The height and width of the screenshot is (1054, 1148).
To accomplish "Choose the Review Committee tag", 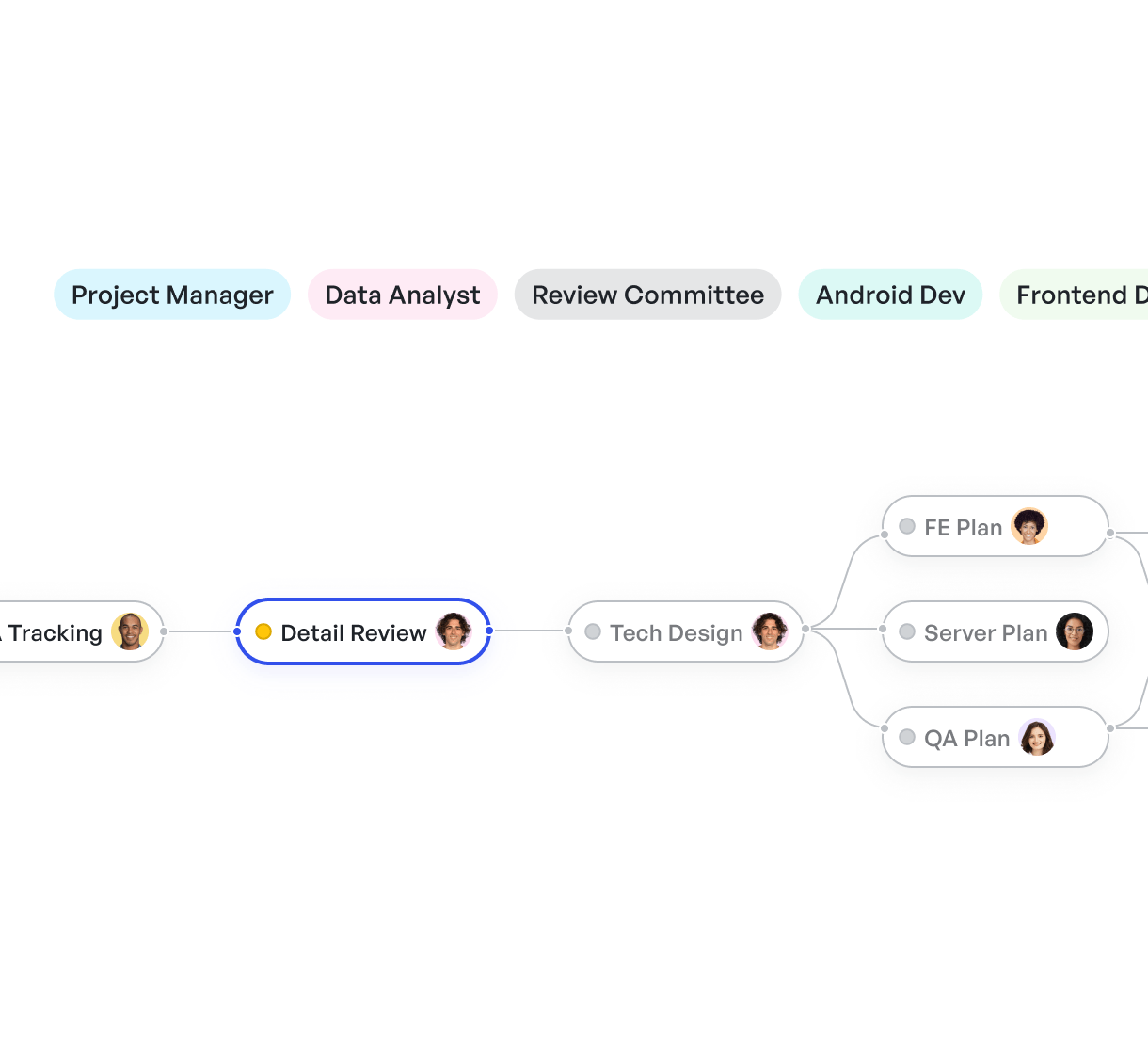I will [647, 295].
